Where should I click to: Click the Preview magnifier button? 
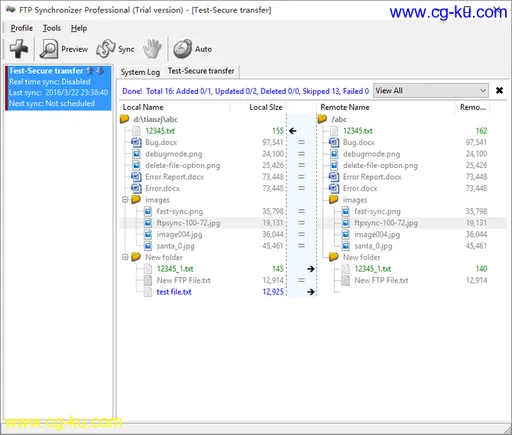coord(64,49)
